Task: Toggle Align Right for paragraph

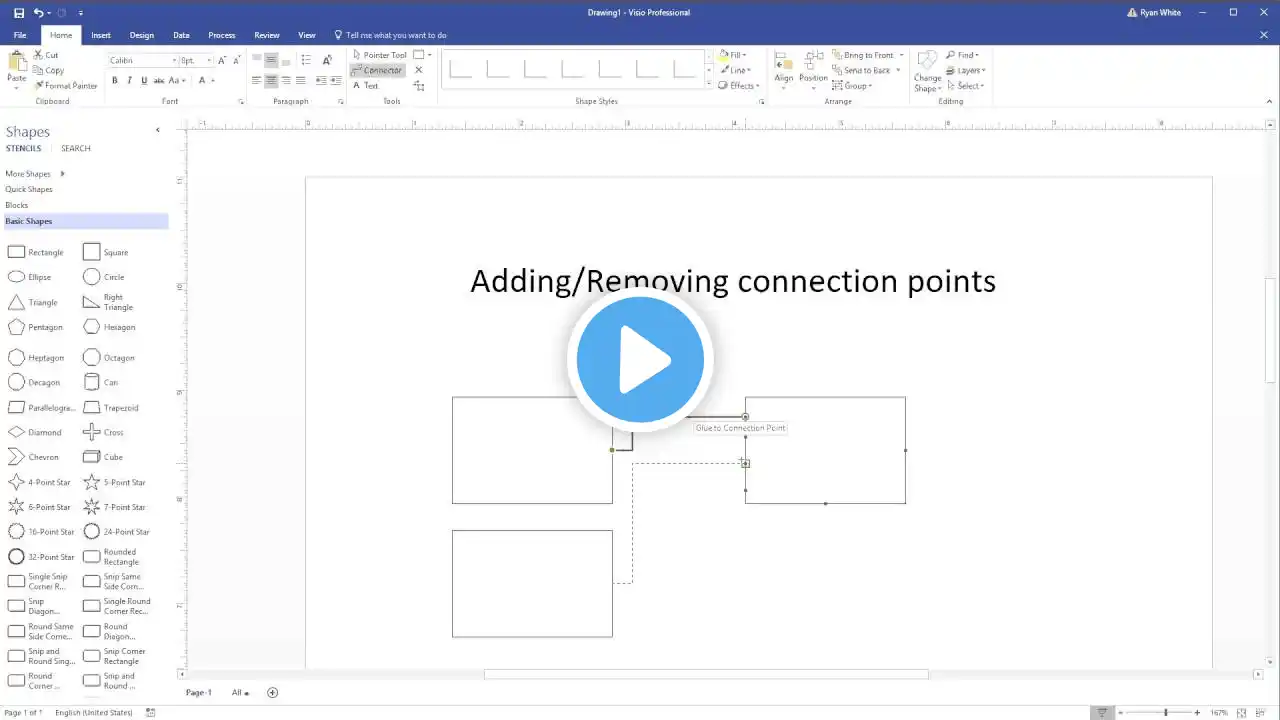Action: [286, 80]
